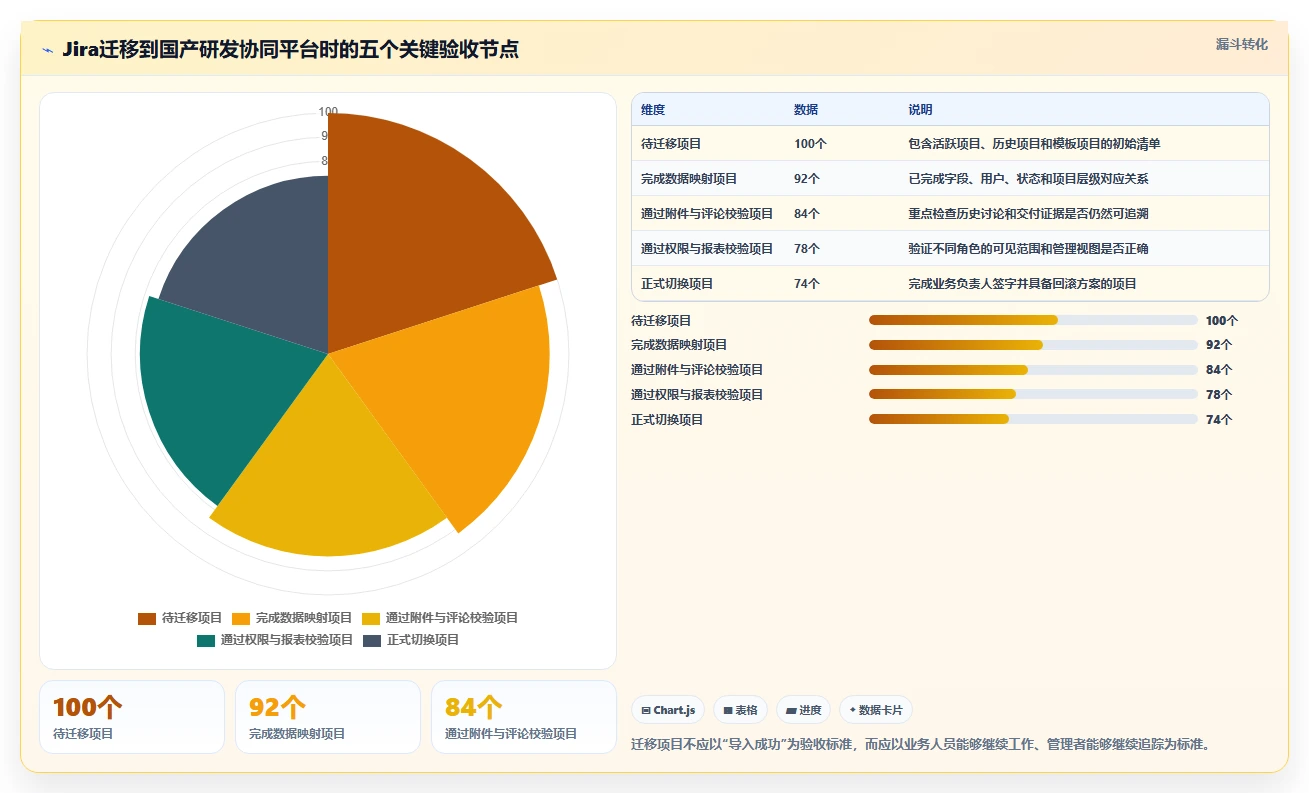The image size is (1309, 793).
Task: Click the 说明 column header
Action: click(920, 110)
